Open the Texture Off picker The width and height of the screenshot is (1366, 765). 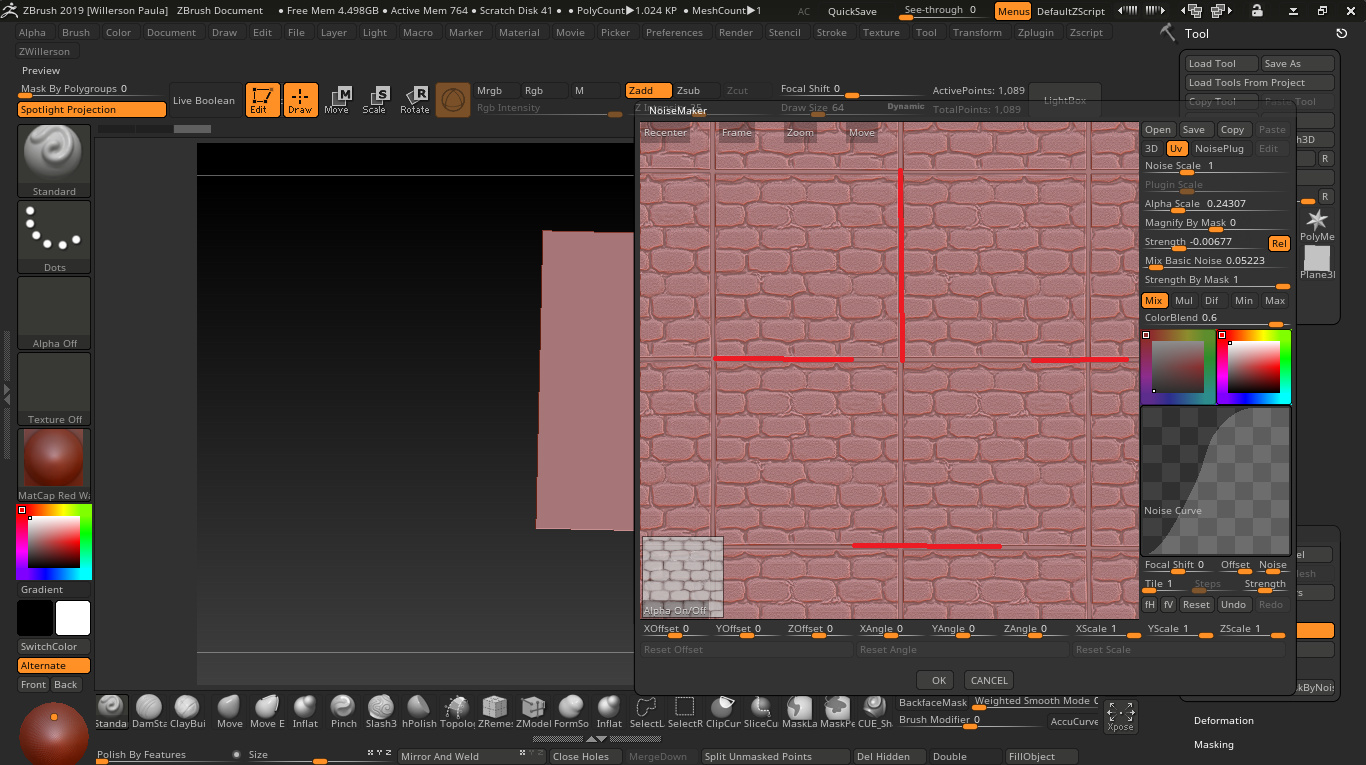[54, 389]
